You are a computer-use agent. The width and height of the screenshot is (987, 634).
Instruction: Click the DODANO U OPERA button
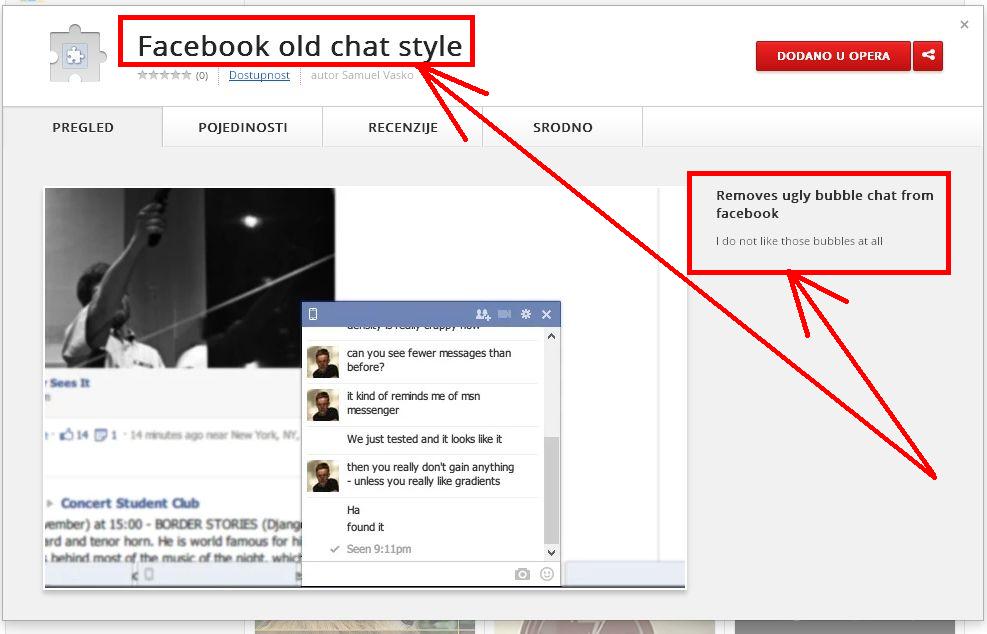(833, 55)
